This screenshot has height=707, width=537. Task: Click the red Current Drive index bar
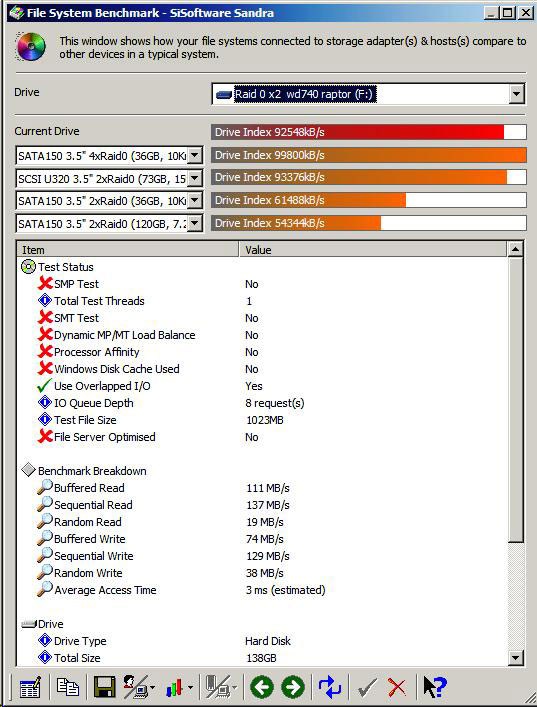[x=368, y=132]
